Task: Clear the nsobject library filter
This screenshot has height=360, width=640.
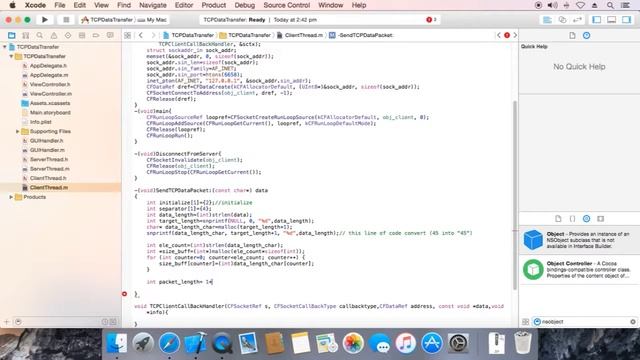Action: tap(633, 322)
